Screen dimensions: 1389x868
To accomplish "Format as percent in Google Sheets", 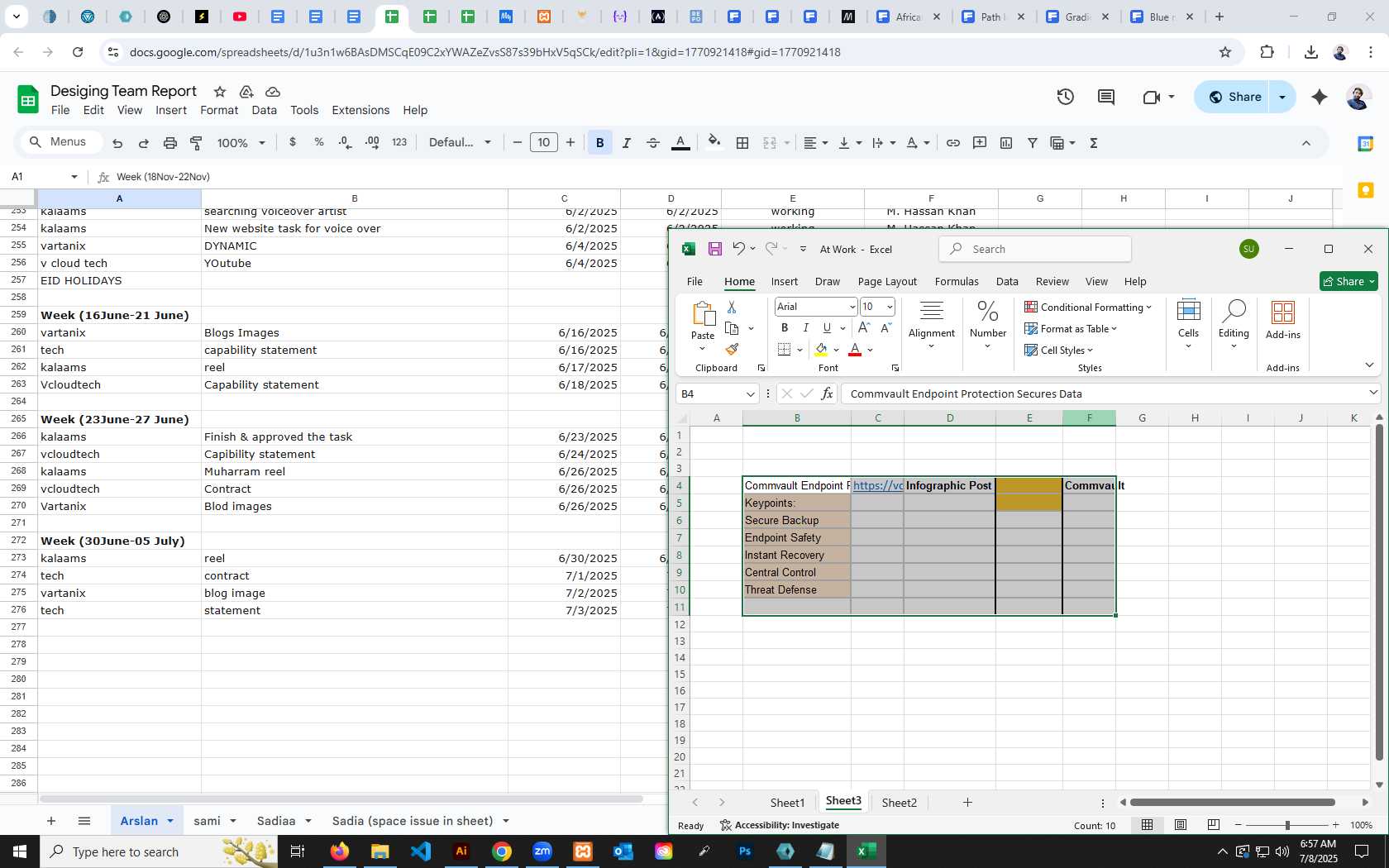I will pyautogui.click(x=319, y=142).
